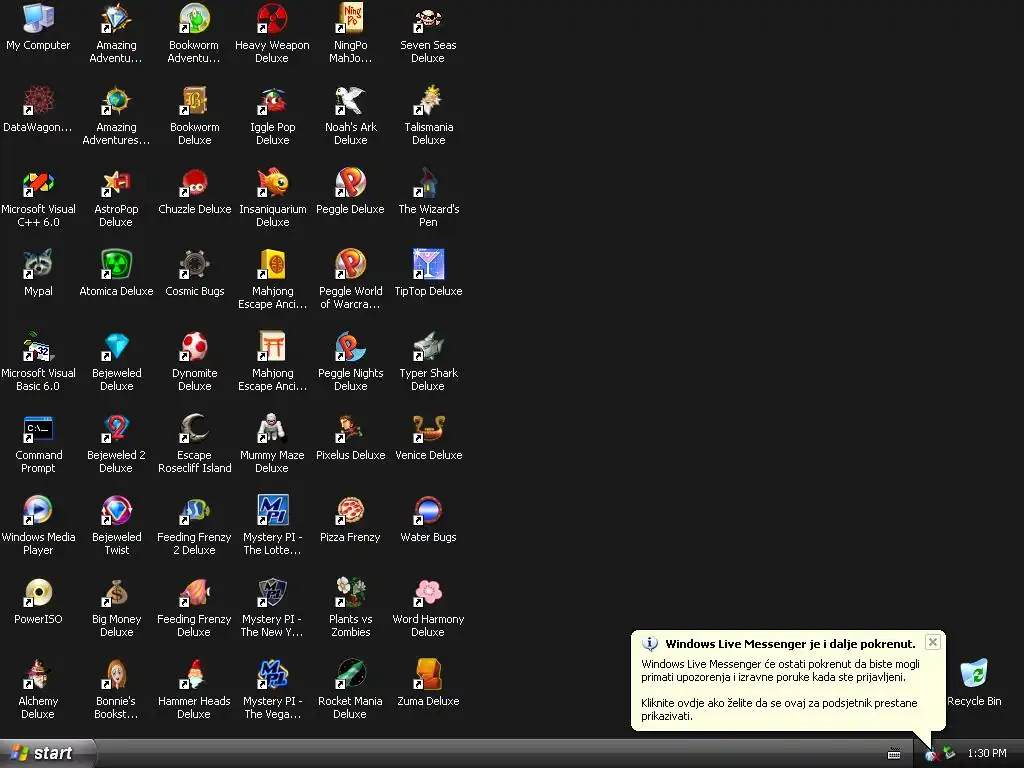The width and height of the screenshot is (1024, 768).
Task: Open Pixelus Deluxe shortcut
Action: pos(350,428)
